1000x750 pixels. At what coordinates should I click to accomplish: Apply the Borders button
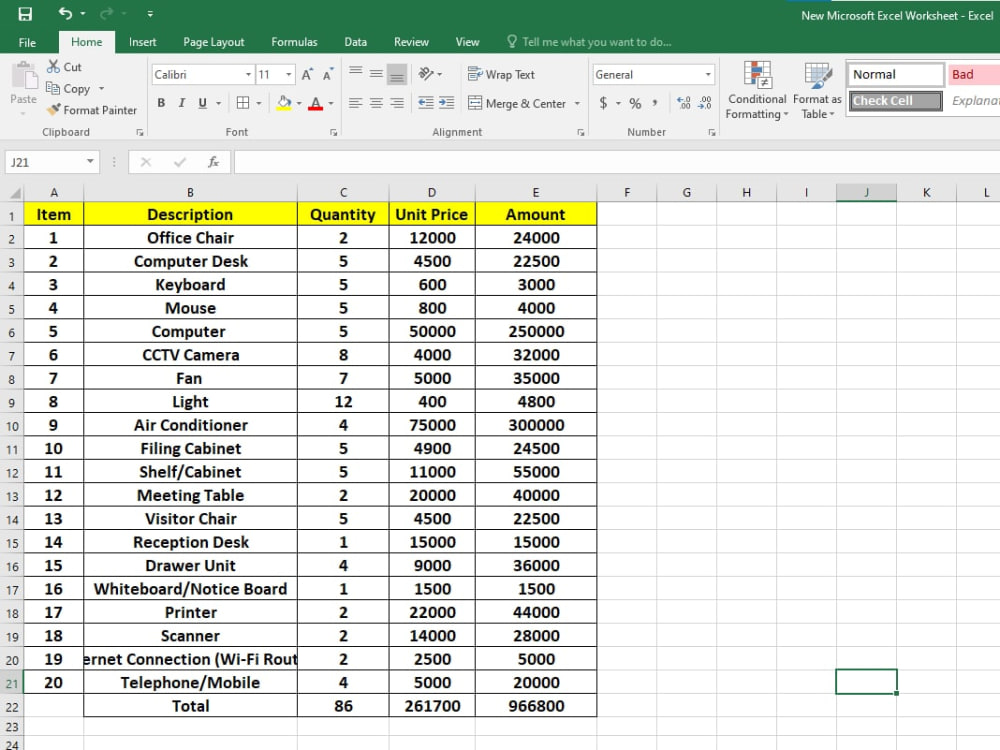click(243, 103)
